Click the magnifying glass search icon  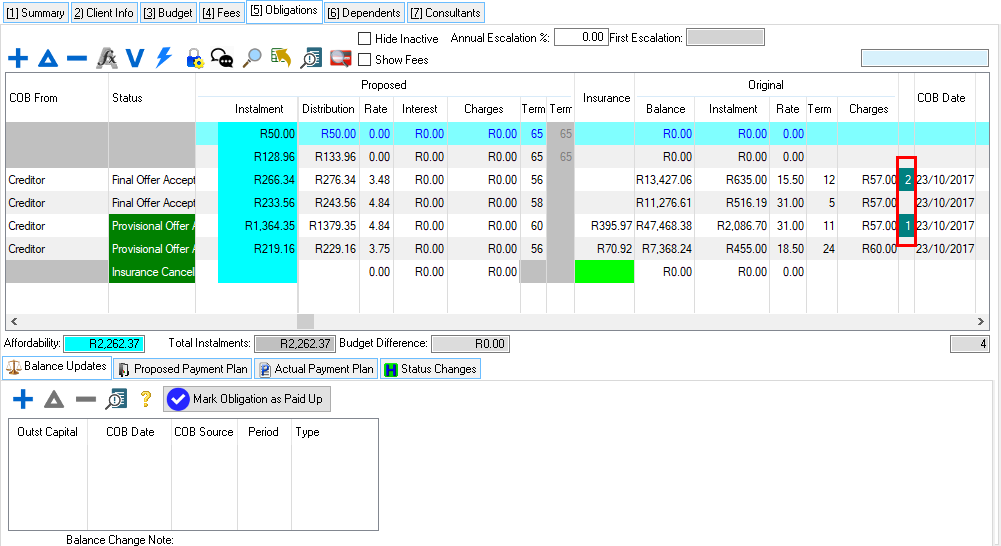[x=252, y=59]
